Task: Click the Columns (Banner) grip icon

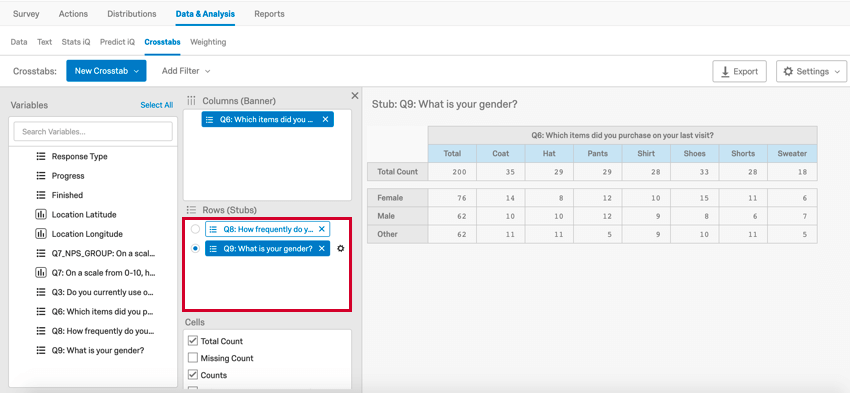Action: pos(191,101)
